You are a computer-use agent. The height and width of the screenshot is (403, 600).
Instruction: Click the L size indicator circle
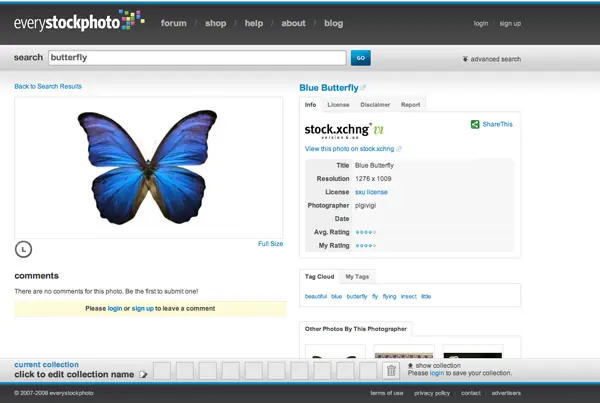coord(23,250)
